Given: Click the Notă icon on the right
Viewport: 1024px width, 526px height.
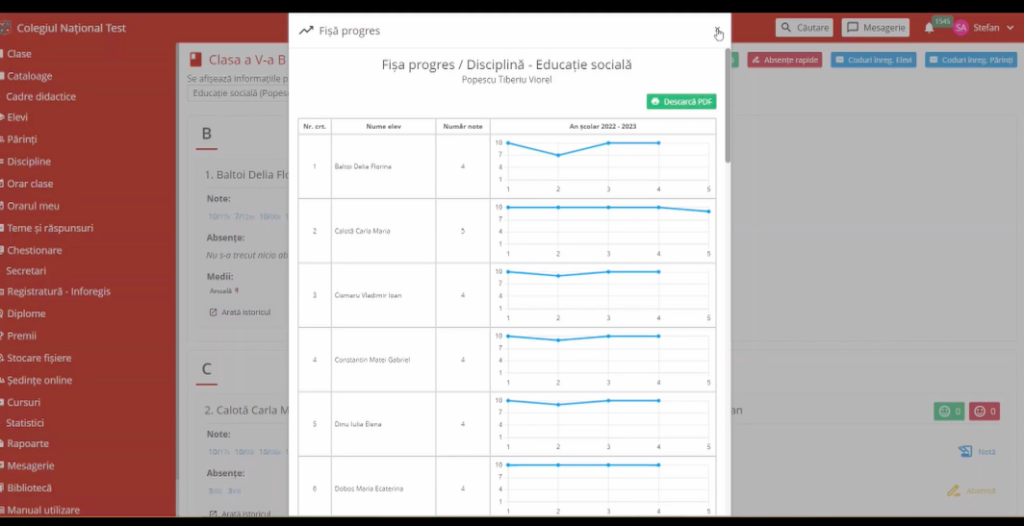Looking at the screenshot, I should 964,451.
